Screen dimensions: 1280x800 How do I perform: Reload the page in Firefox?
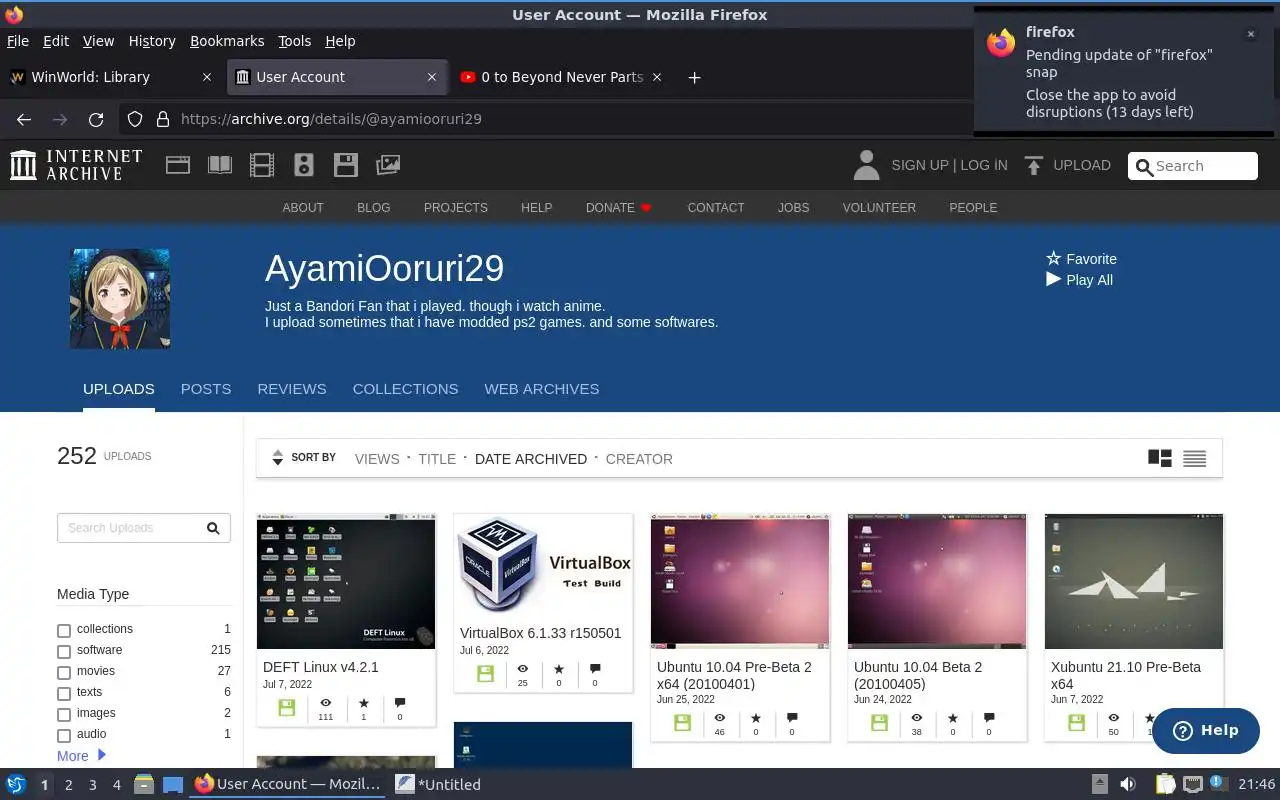pos(96,119)
